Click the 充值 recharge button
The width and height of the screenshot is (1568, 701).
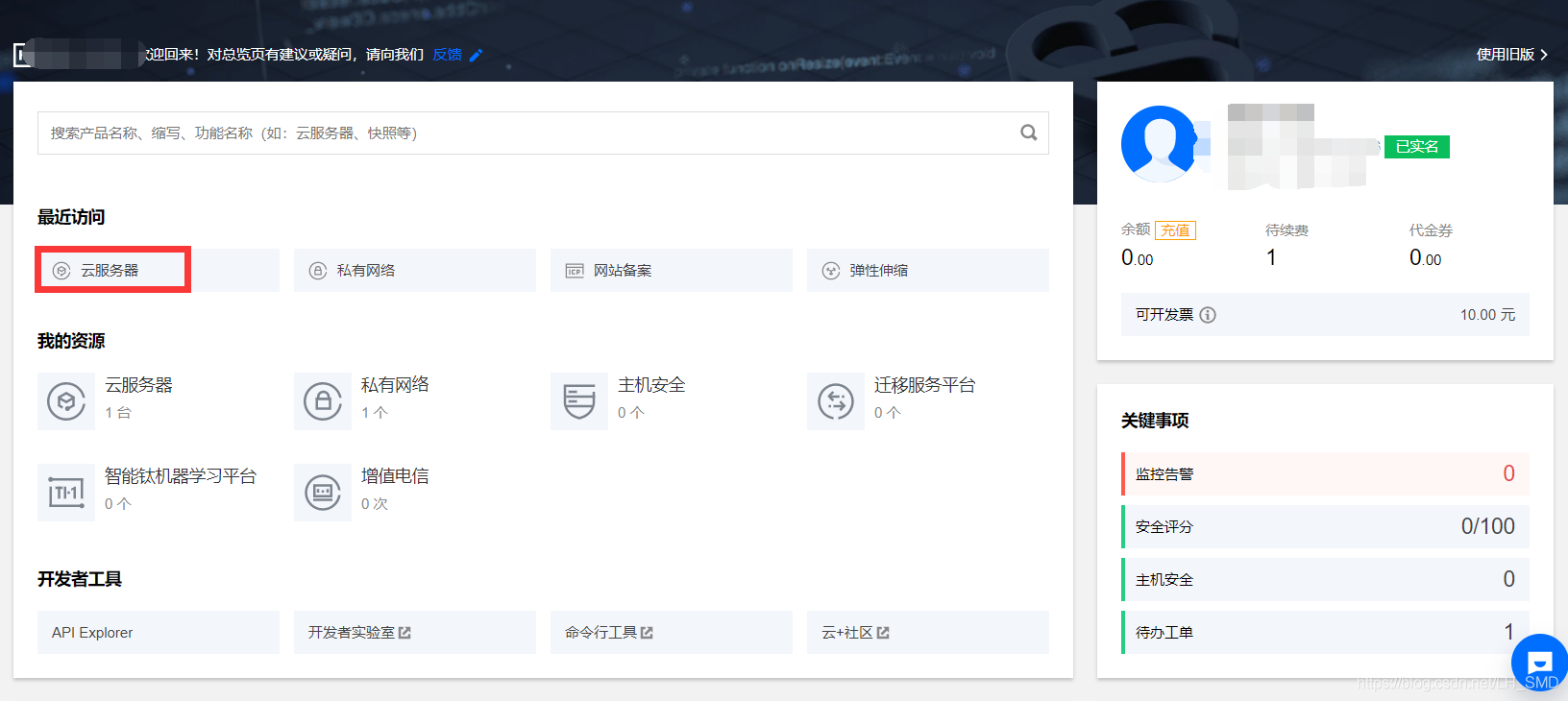coord(1175,230)
